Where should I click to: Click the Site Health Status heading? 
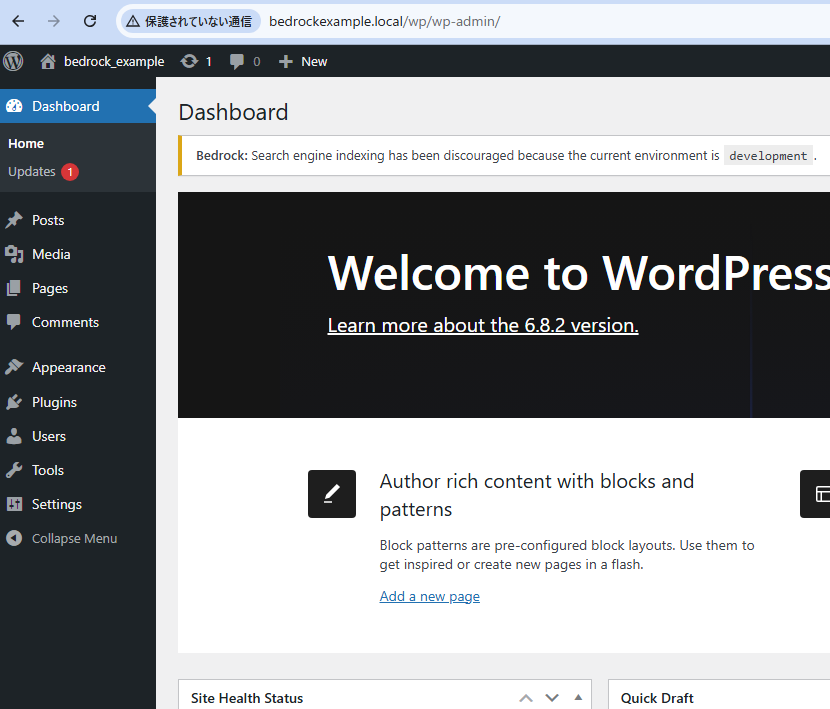click(x=247, y=698)
